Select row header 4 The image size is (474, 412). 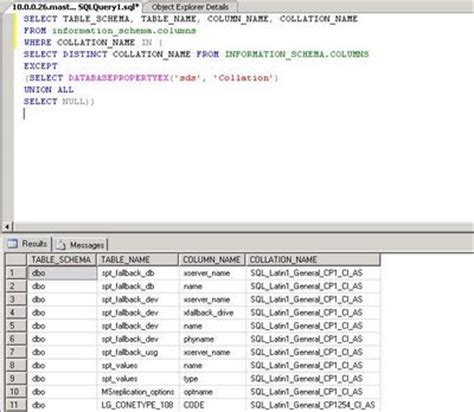[16, 313]
